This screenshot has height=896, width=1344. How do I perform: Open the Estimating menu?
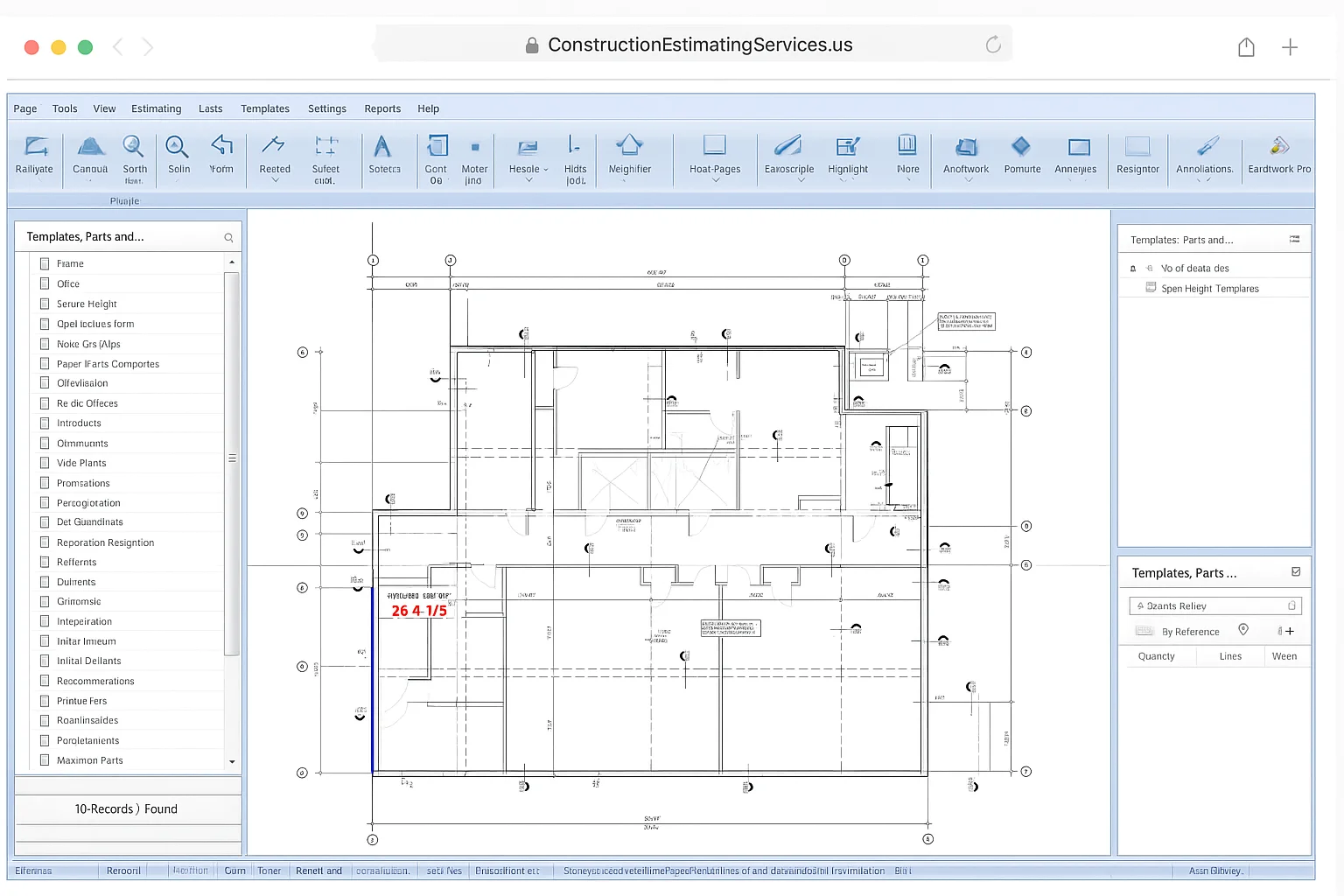pos(157,108)
